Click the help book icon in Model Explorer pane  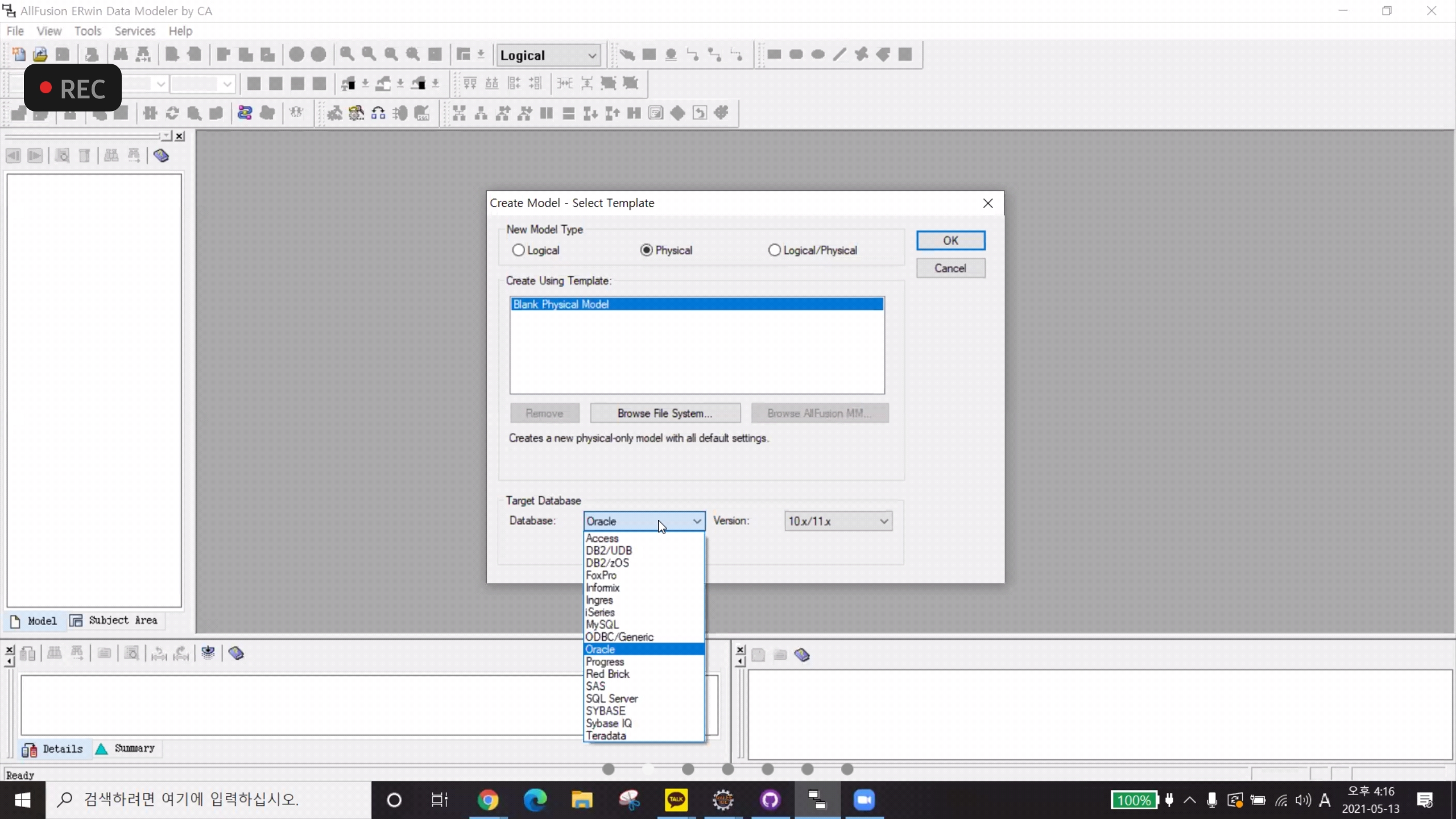(x=162, y=155)
